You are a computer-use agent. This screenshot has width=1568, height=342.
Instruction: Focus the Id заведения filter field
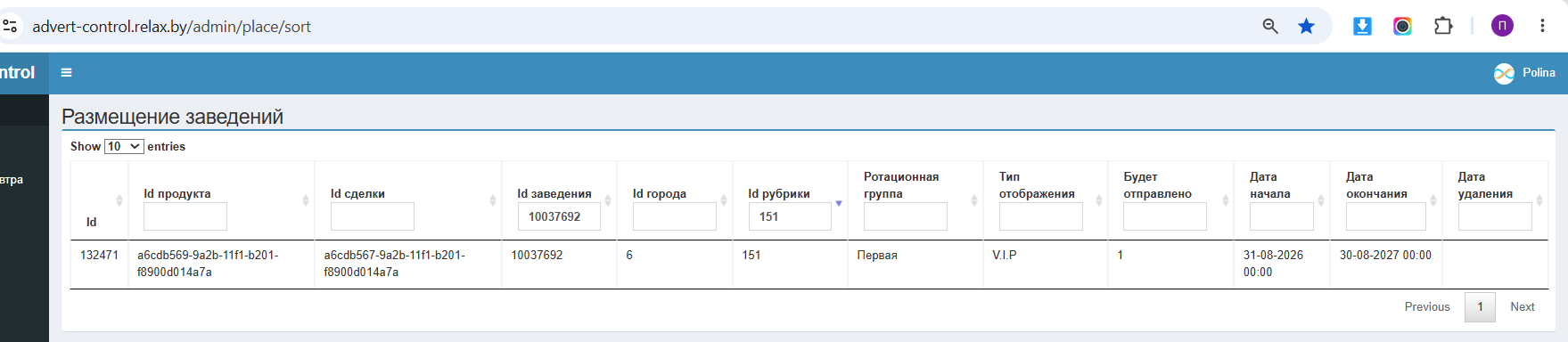point(559,216)
